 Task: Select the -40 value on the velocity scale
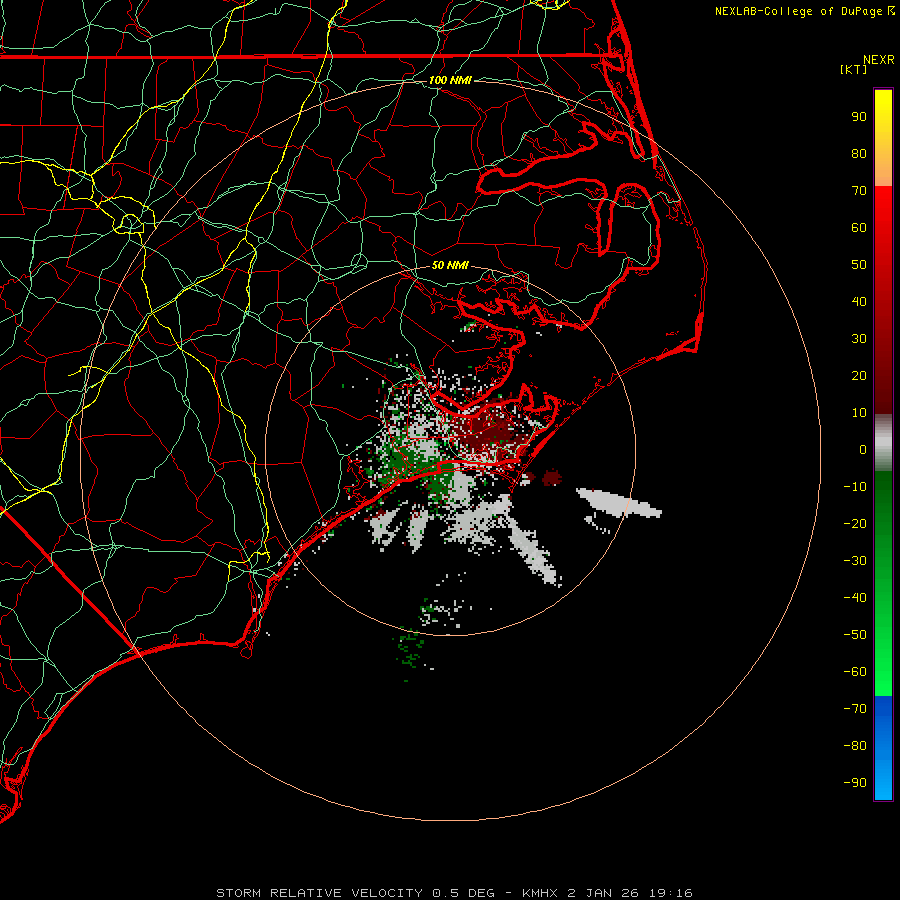(855, 598)
